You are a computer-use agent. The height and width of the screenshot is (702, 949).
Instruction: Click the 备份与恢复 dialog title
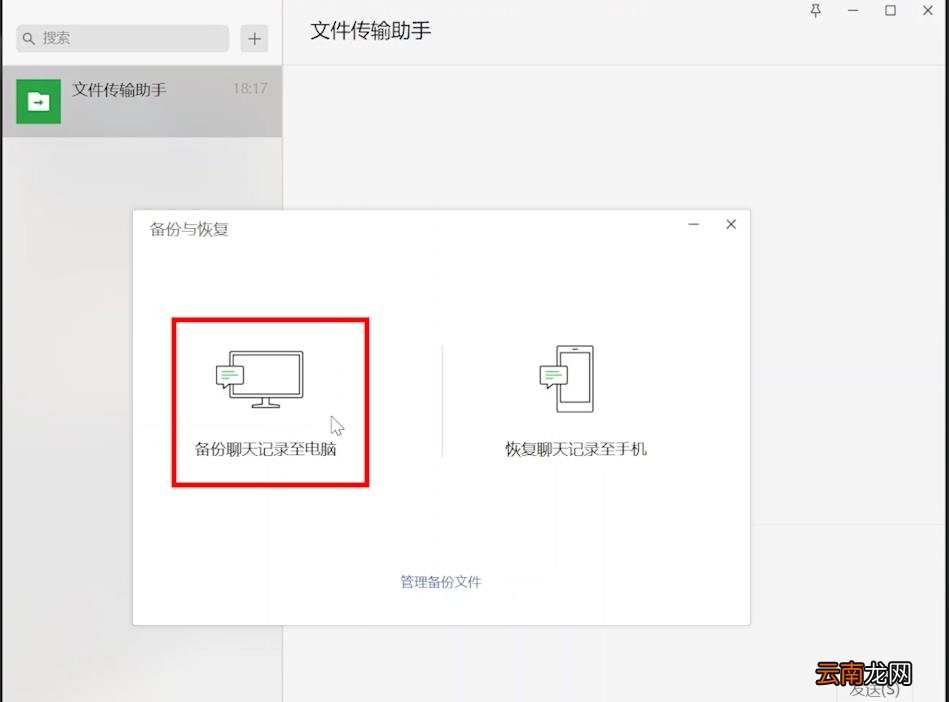pos(189,229)
